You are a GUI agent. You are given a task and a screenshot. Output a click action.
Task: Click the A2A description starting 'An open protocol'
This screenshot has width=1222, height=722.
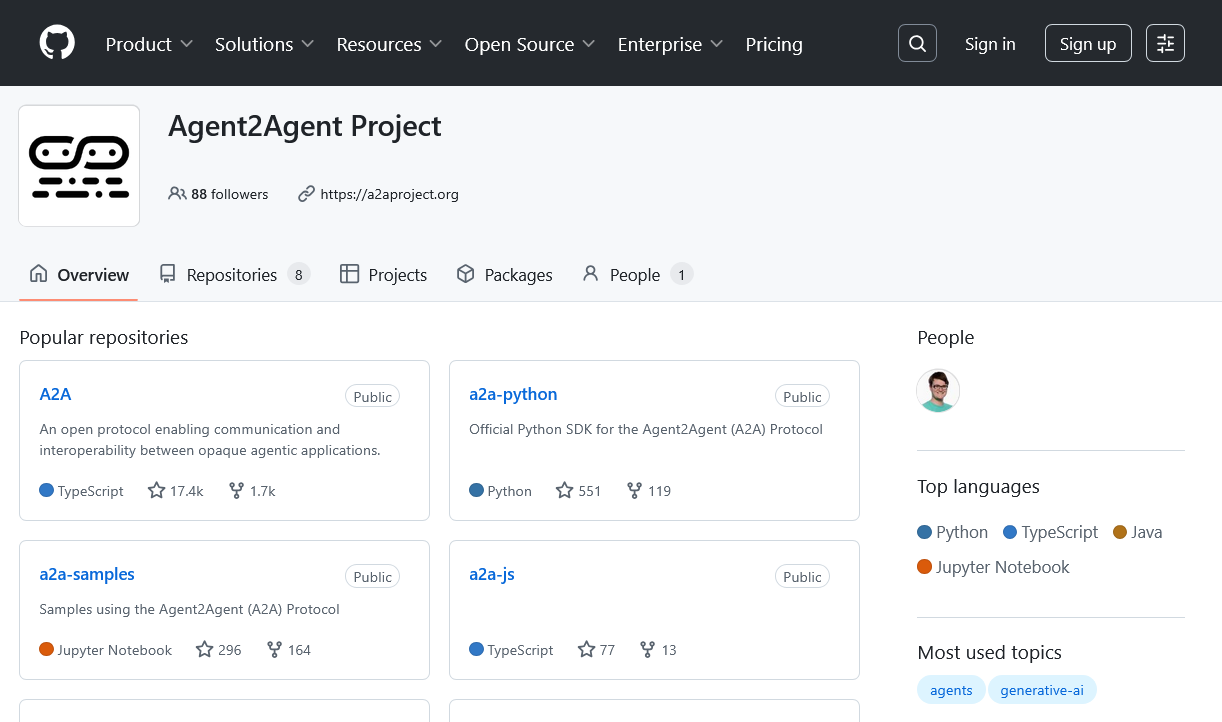[x=210, y=440]
